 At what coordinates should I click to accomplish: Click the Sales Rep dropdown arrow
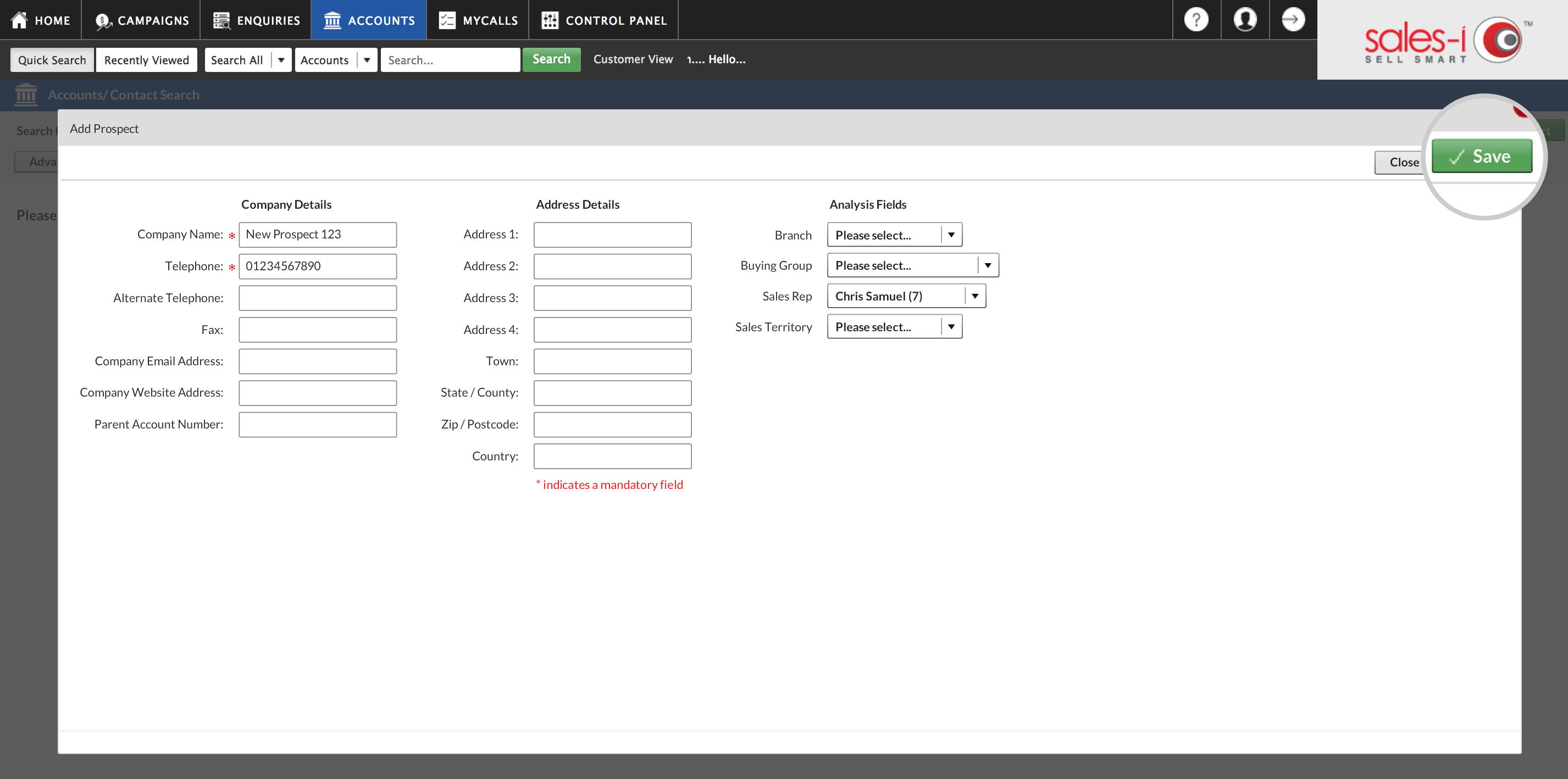(x=975, y=296)
